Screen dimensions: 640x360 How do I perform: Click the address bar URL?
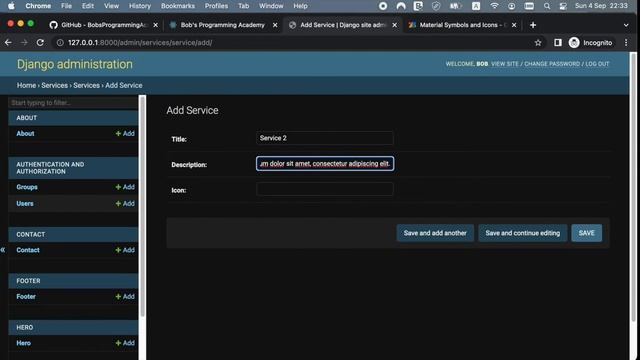click(140, 42)
